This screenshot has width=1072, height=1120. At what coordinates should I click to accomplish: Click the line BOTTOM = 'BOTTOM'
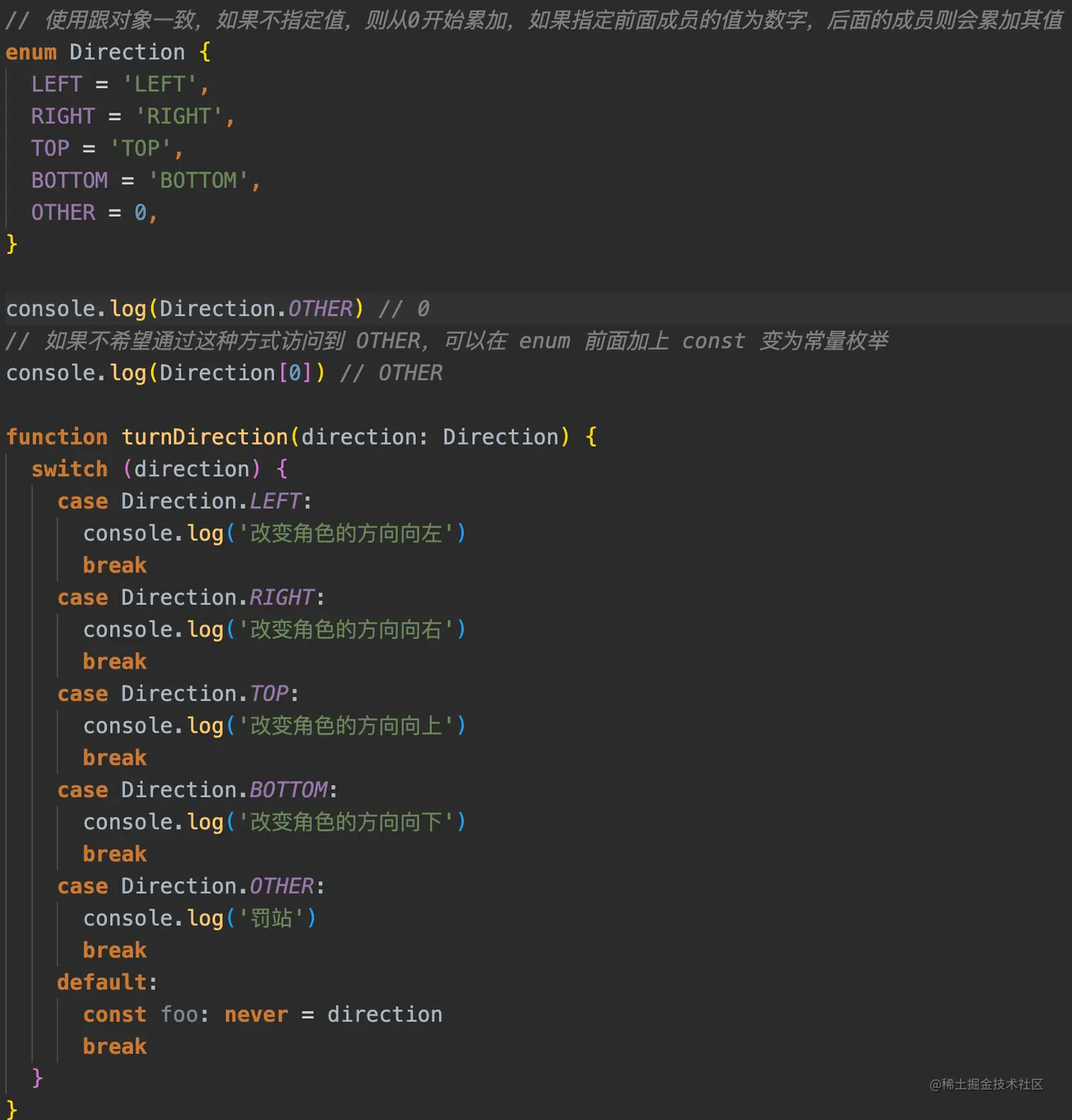145,180
